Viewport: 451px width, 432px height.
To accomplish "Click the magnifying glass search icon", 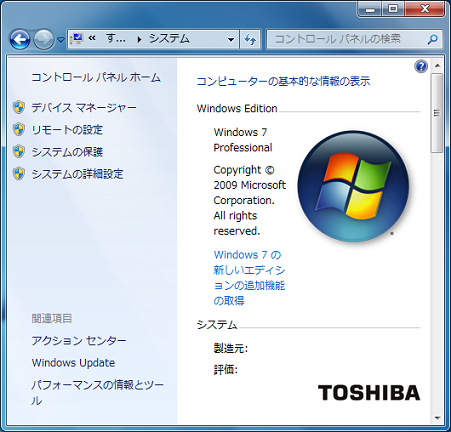I will coord(432,39).
